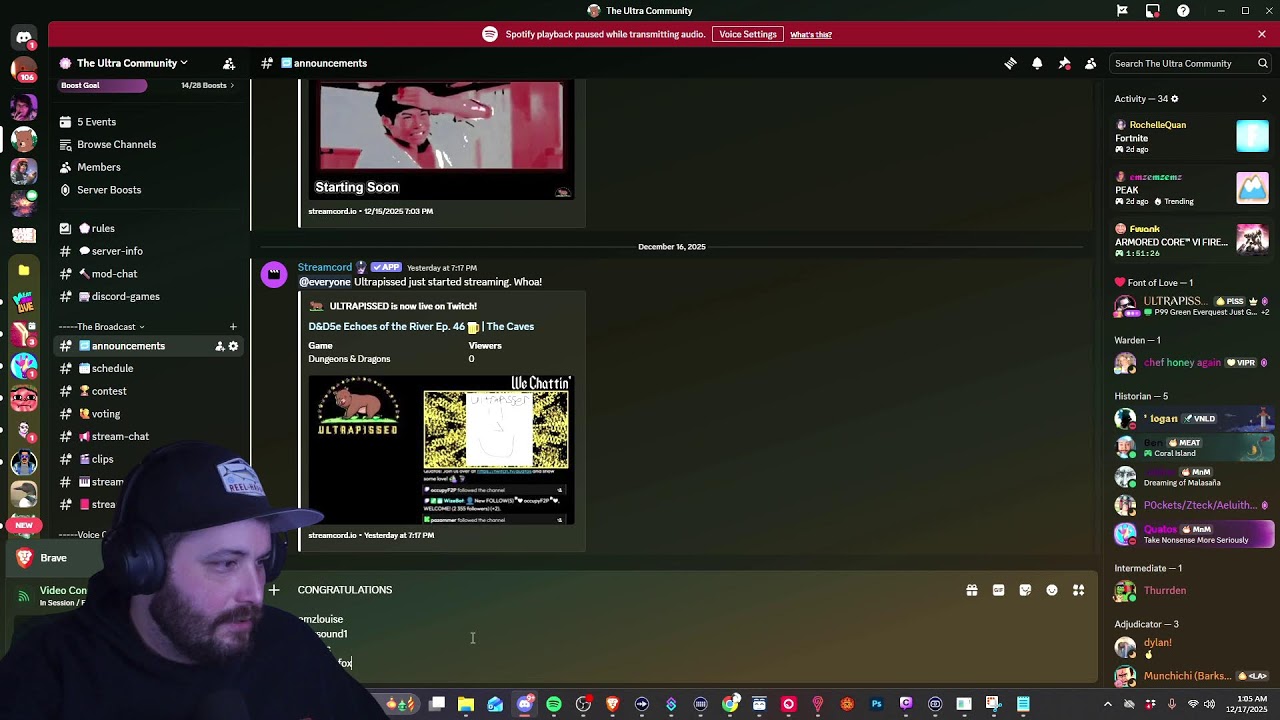Screen dimensions: 1280x720
Task: Open member chef honey again
Action: pyautogui.click(x=1192, y=362)
